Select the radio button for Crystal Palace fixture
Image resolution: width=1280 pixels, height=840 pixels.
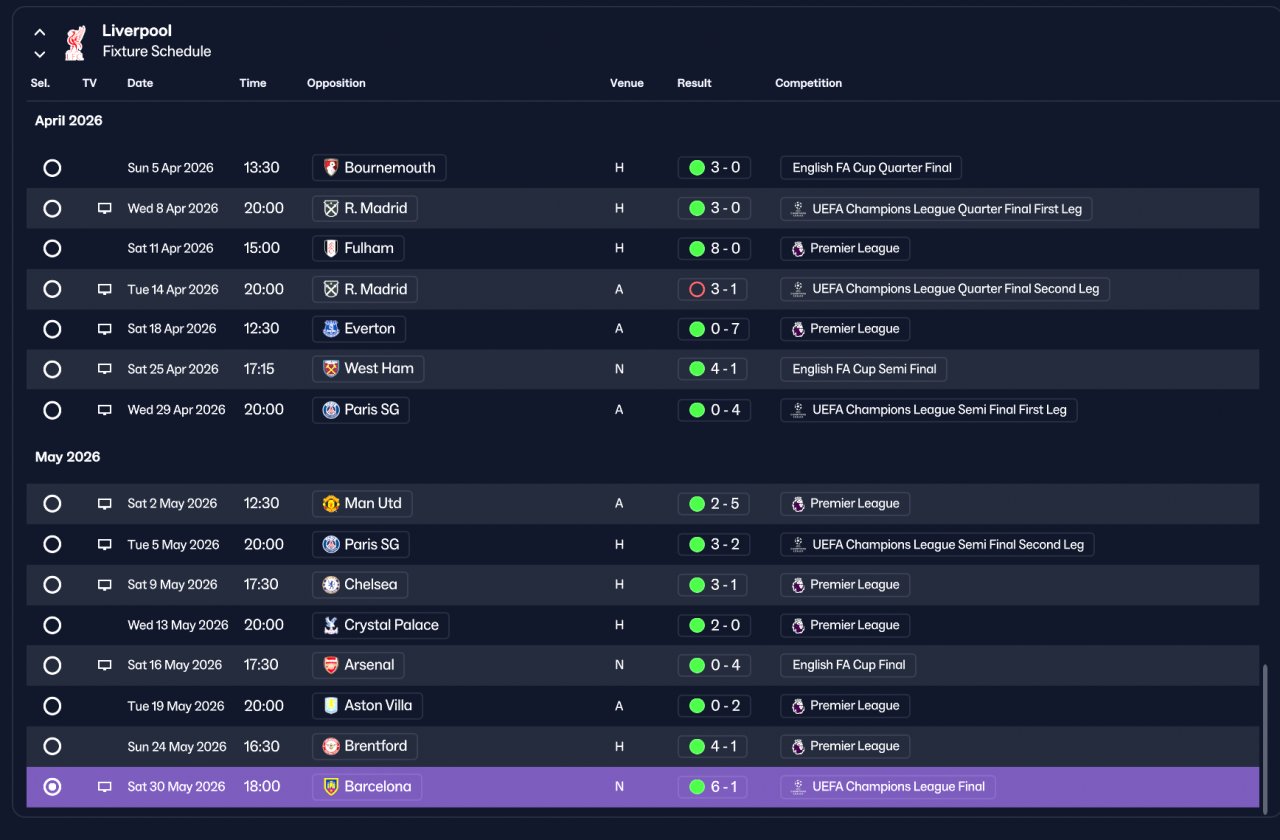(x=52, y=625)
